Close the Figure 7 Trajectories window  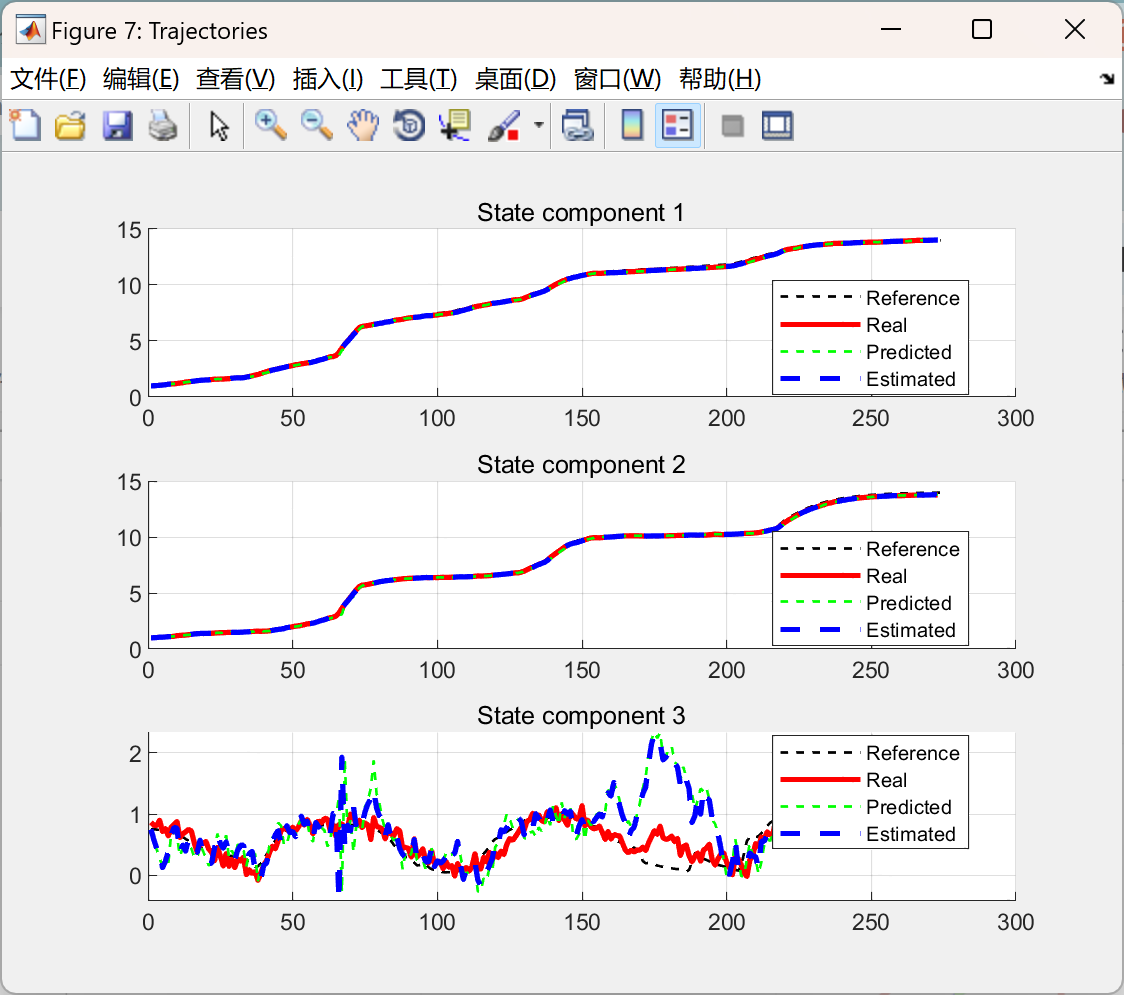click(x=1075, y=29)
